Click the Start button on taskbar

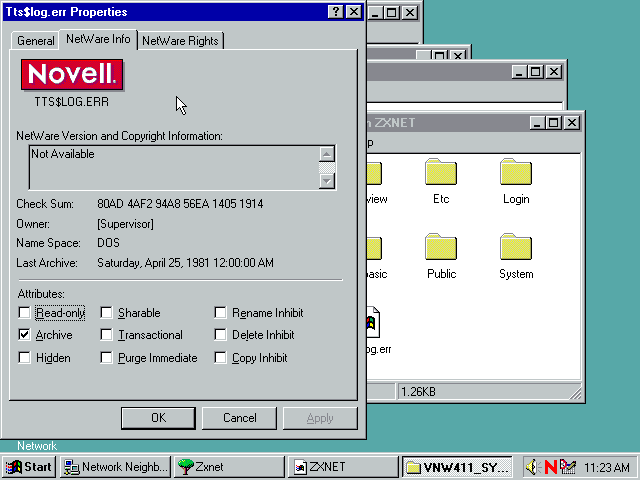[x=29, y=467]
